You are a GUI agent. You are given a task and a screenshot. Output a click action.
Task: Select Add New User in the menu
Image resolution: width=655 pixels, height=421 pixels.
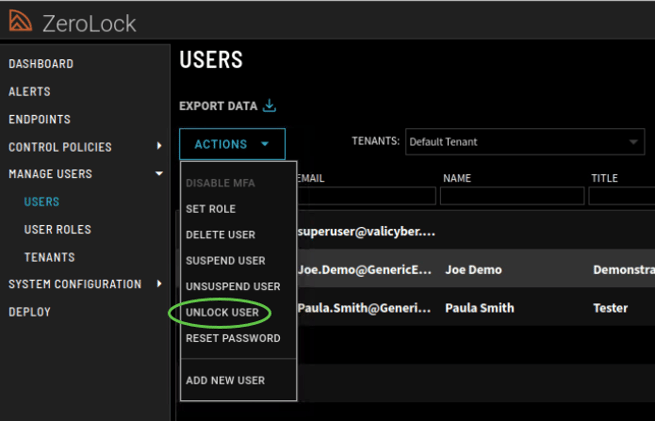(x=225, y=380)
